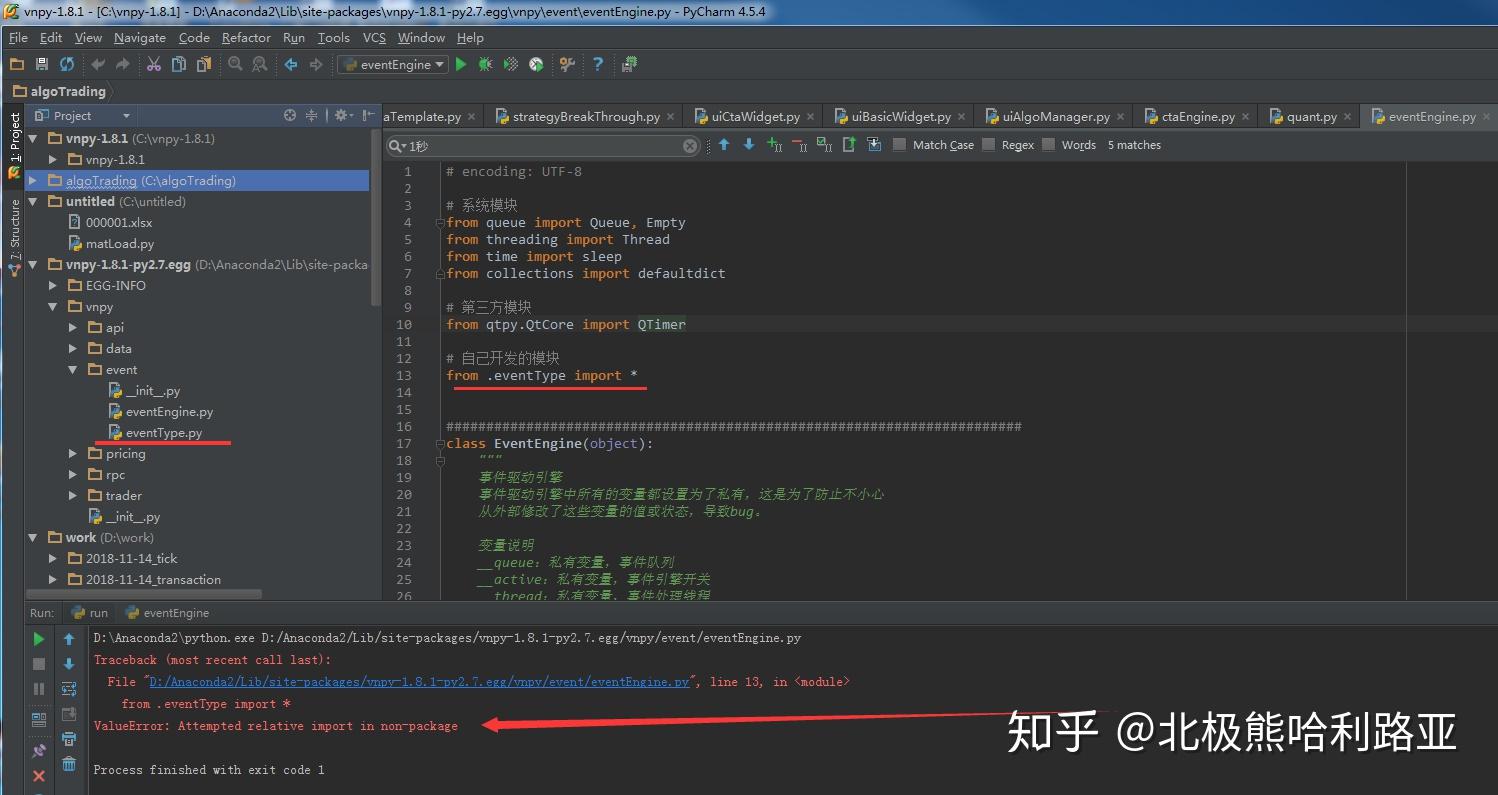Viewport: 1498px width, 795px height.
Task: Save all files with the floppy disk icon
Action: click(x=42, y=64)
